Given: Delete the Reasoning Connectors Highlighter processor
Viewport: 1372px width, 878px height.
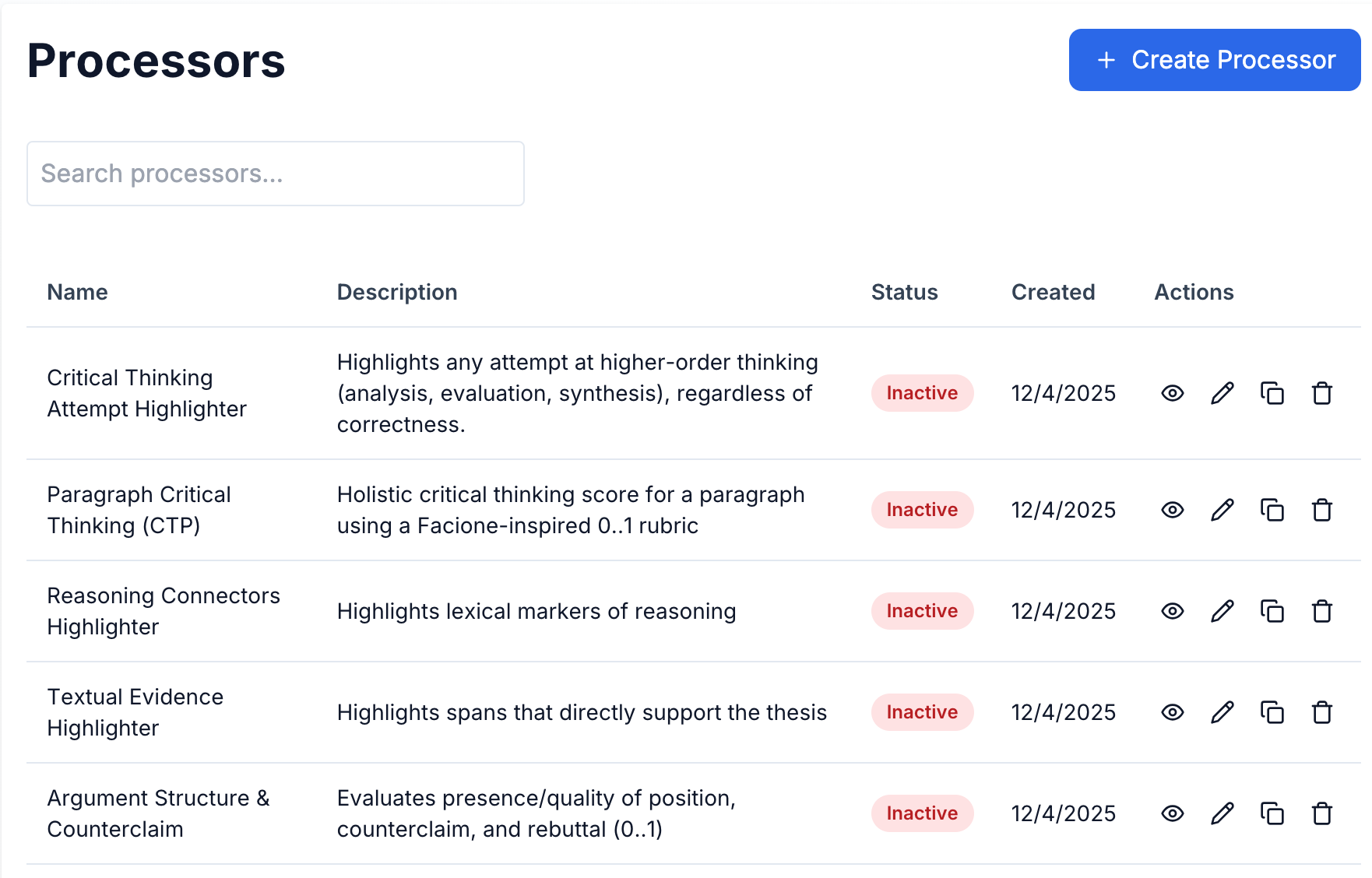Looking at the screenshot, I should [1322, 611].
